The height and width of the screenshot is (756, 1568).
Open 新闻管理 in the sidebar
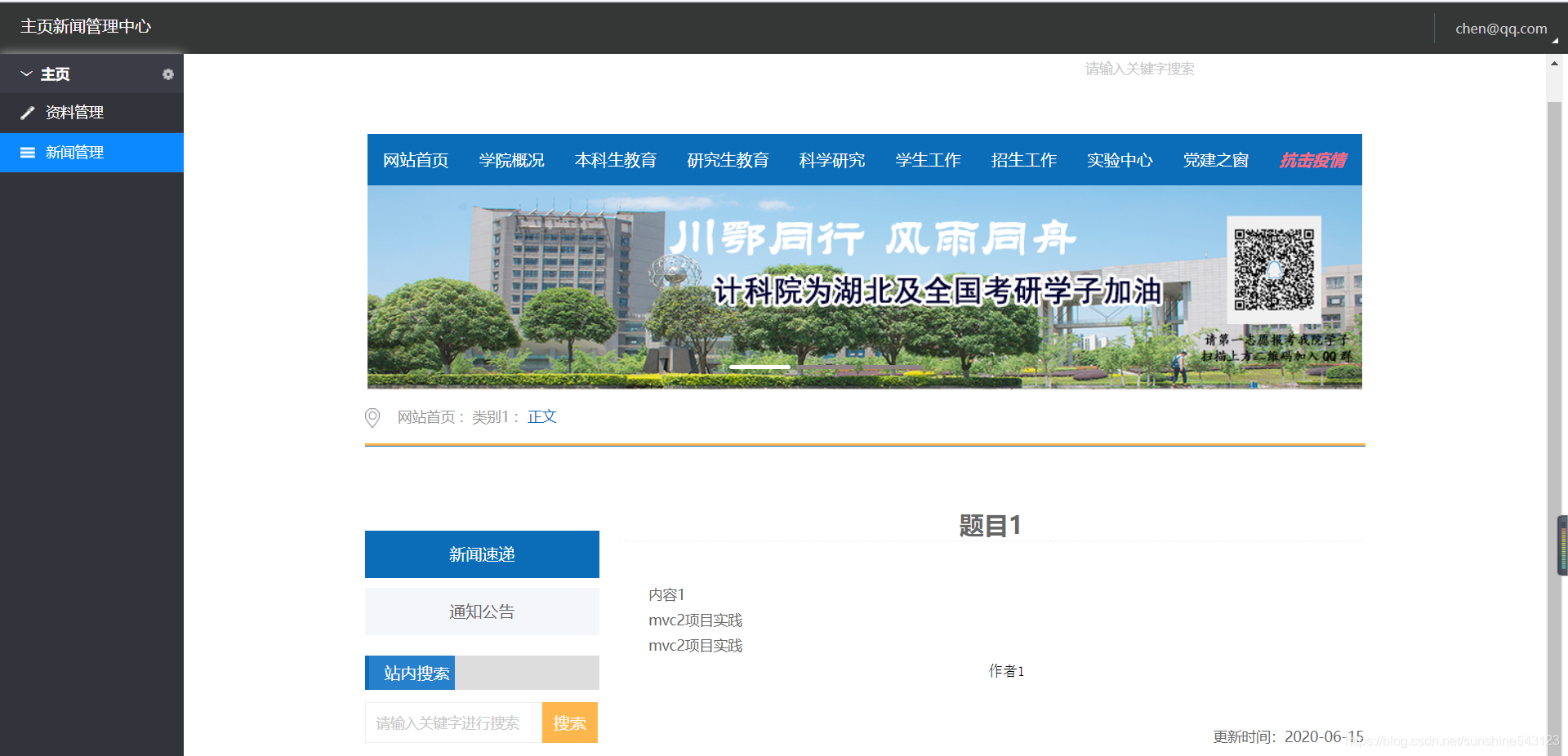coord(91,153)
